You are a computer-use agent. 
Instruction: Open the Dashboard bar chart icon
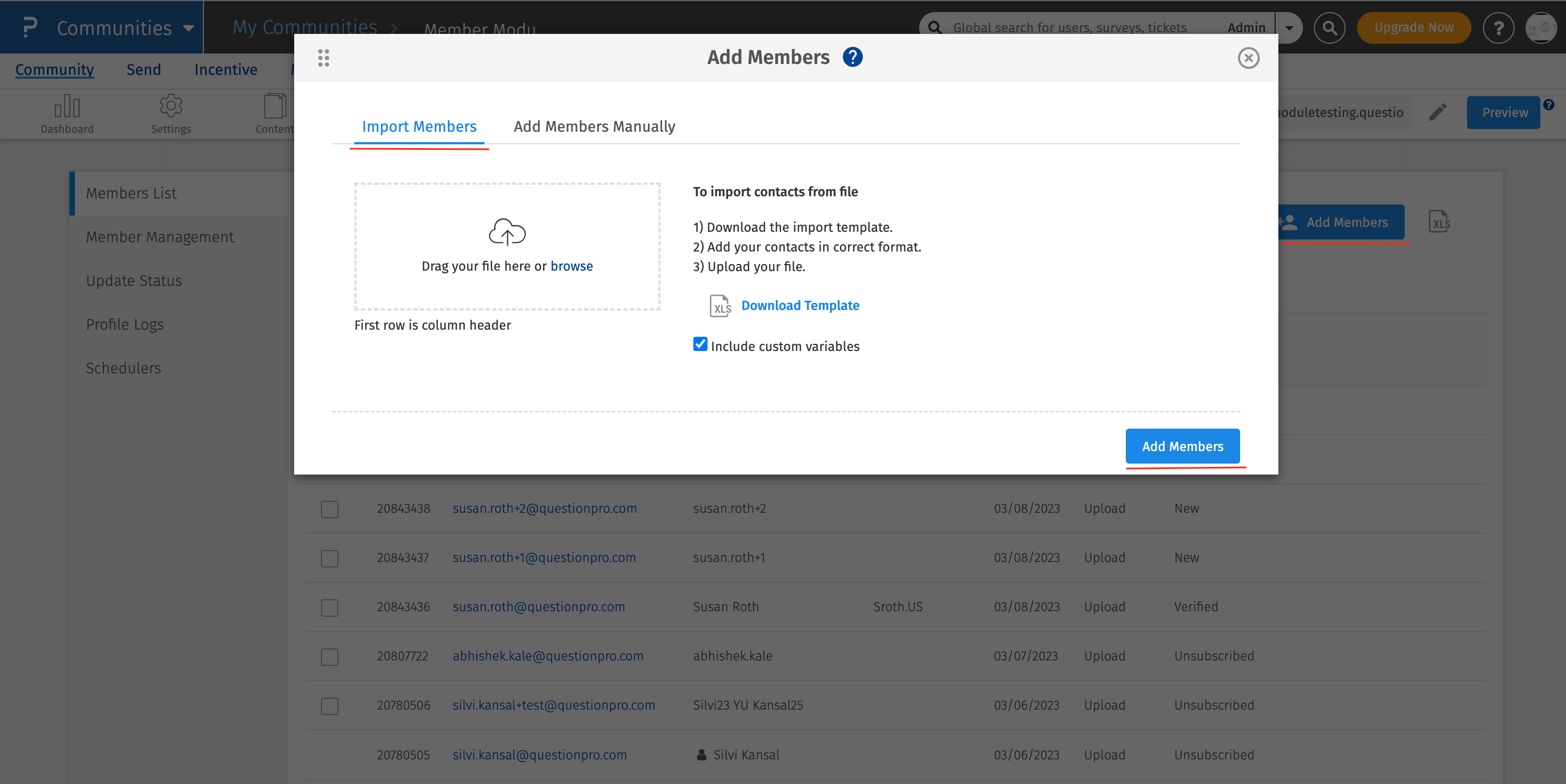point(67,107)
